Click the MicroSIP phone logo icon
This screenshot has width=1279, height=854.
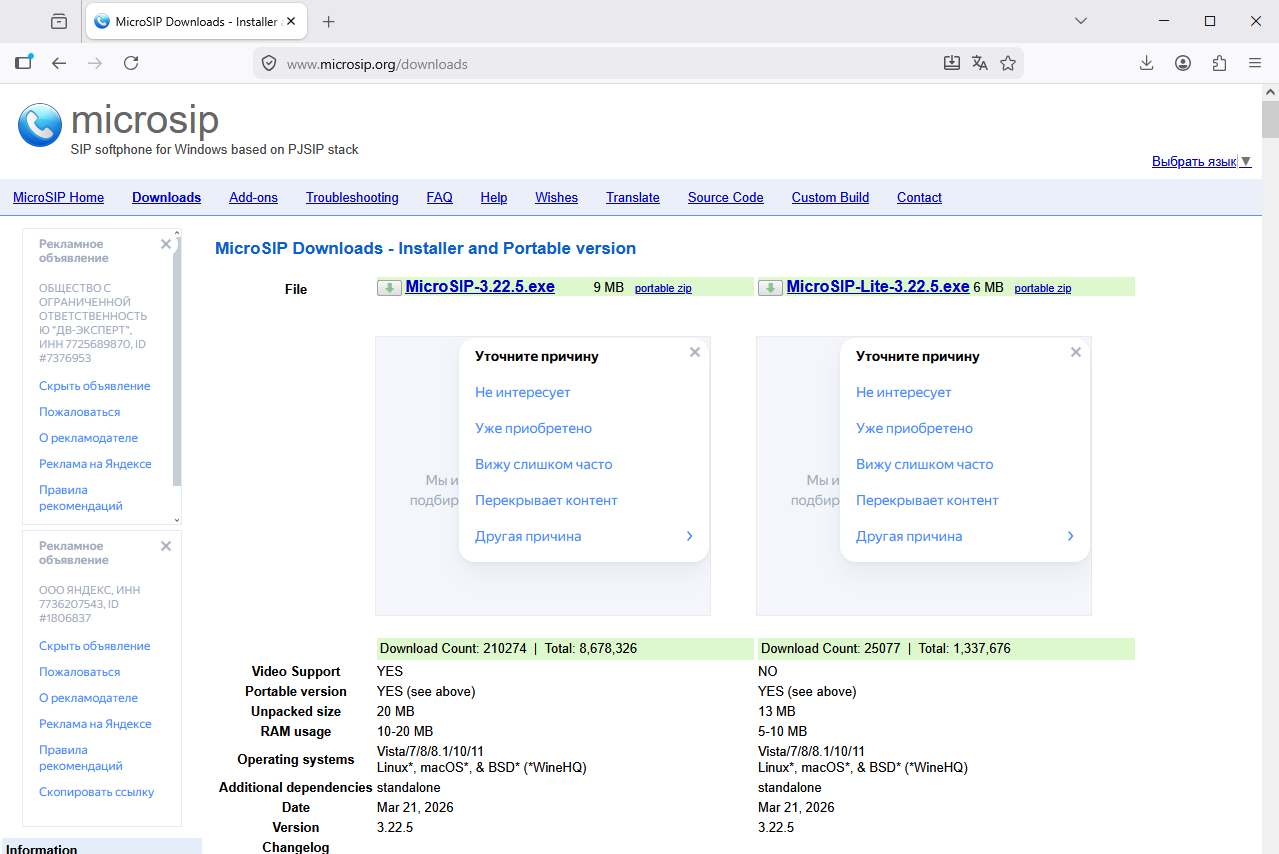click(x=40, y=125)
